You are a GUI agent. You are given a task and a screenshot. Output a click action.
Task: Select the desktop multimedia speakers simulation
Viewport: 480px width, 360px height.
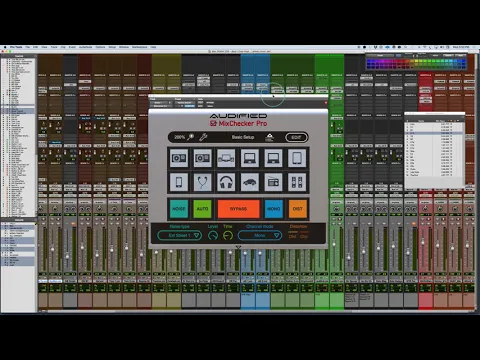[226, 158]
